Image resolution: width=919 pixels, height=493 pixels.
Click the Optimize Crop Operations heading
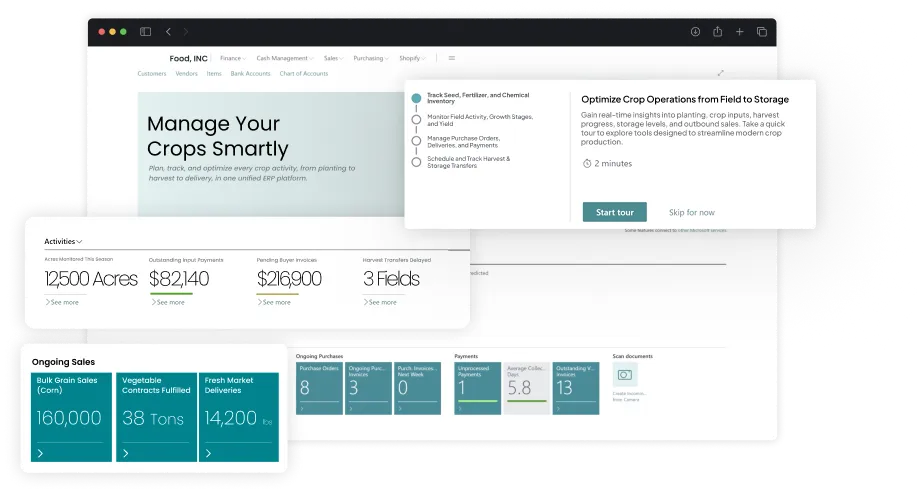[x=685, y=100]
